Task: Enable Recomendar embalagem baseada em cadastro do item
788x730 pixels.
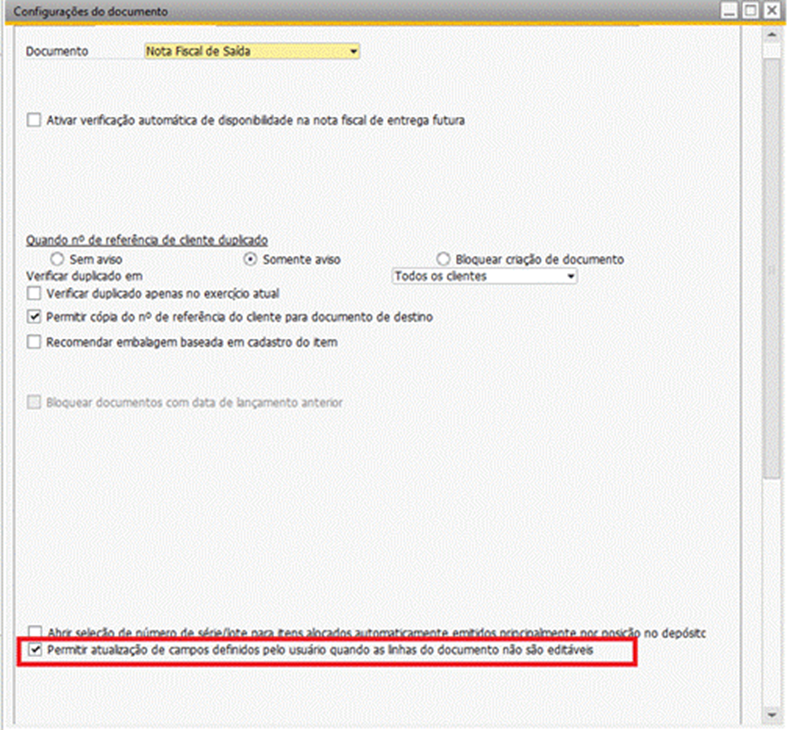Action: (35, 342)
